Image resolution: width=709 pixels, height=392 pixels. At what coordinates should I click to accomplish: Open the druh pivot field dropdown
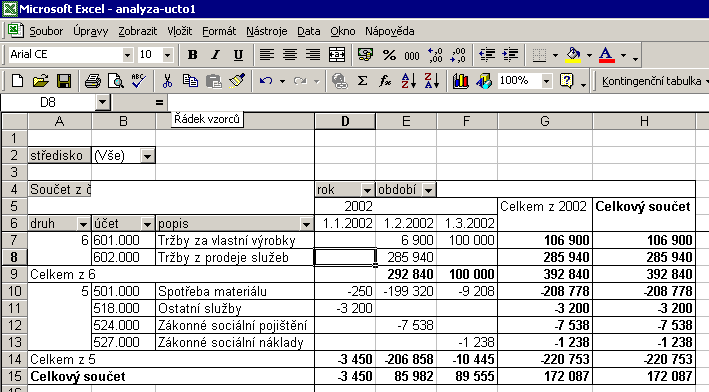pyautogui.click(x=83, y=224)
